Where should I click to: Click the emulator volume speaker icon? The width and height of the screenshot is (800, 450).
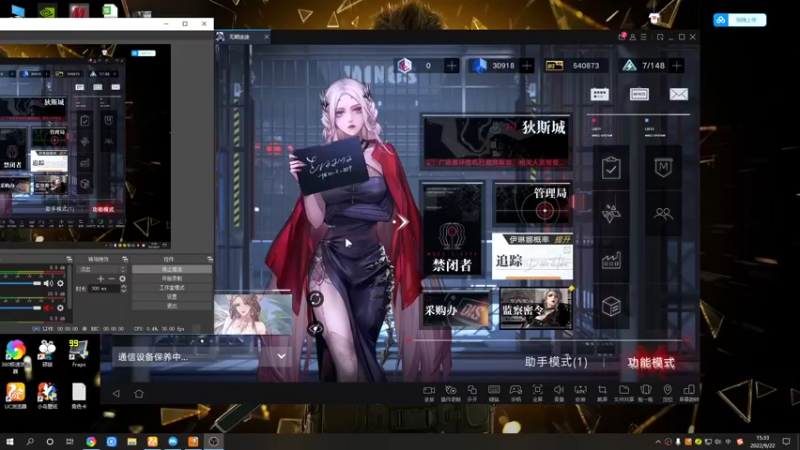pos(559,393)
